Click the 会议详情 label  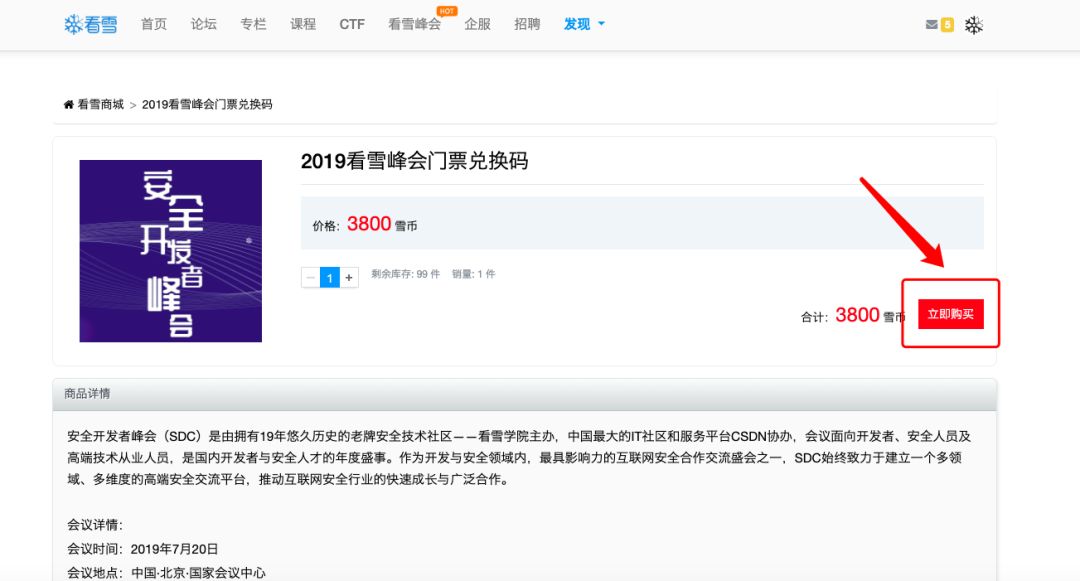[95, 525]
